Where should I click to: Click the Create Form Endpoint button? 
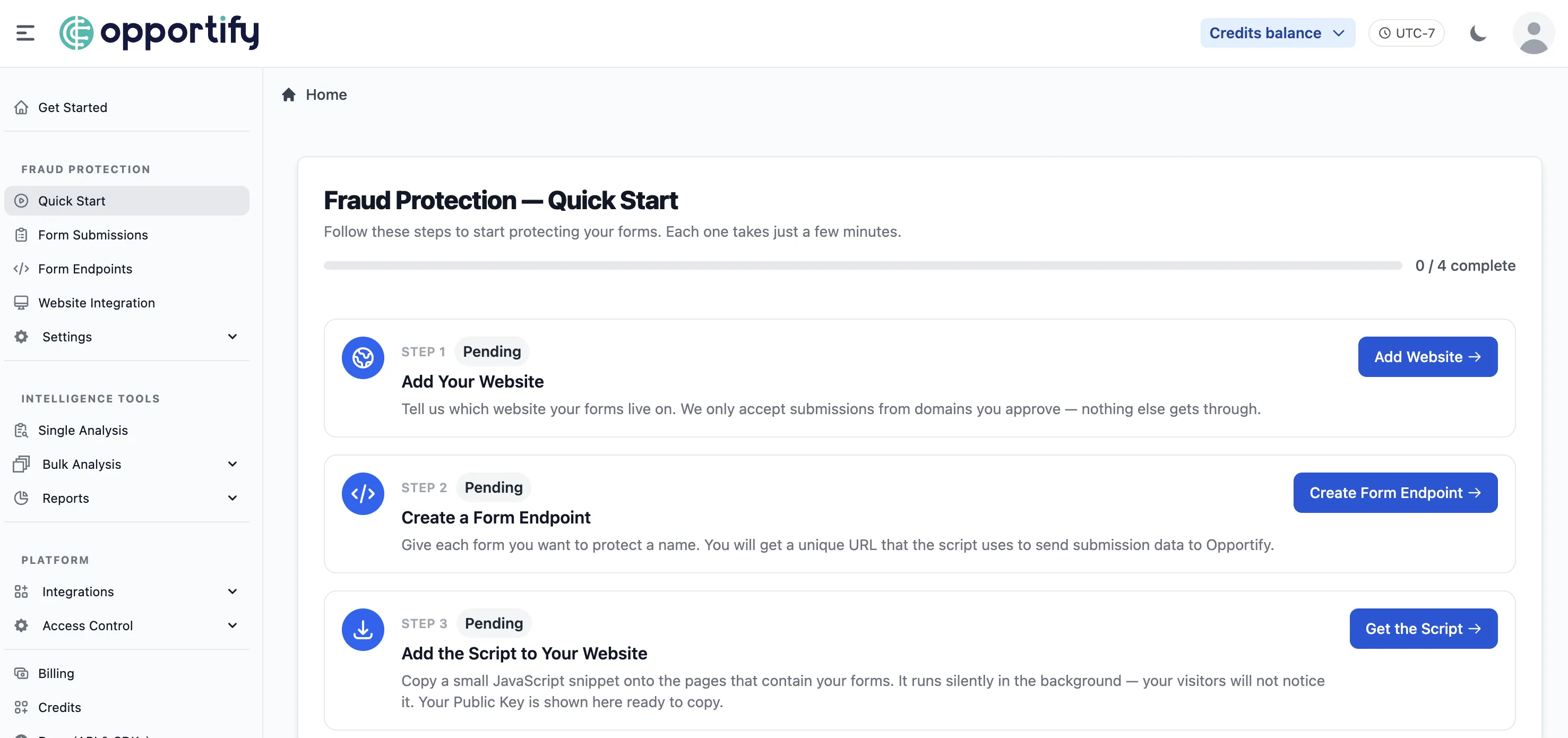[x=1395, y=493]
